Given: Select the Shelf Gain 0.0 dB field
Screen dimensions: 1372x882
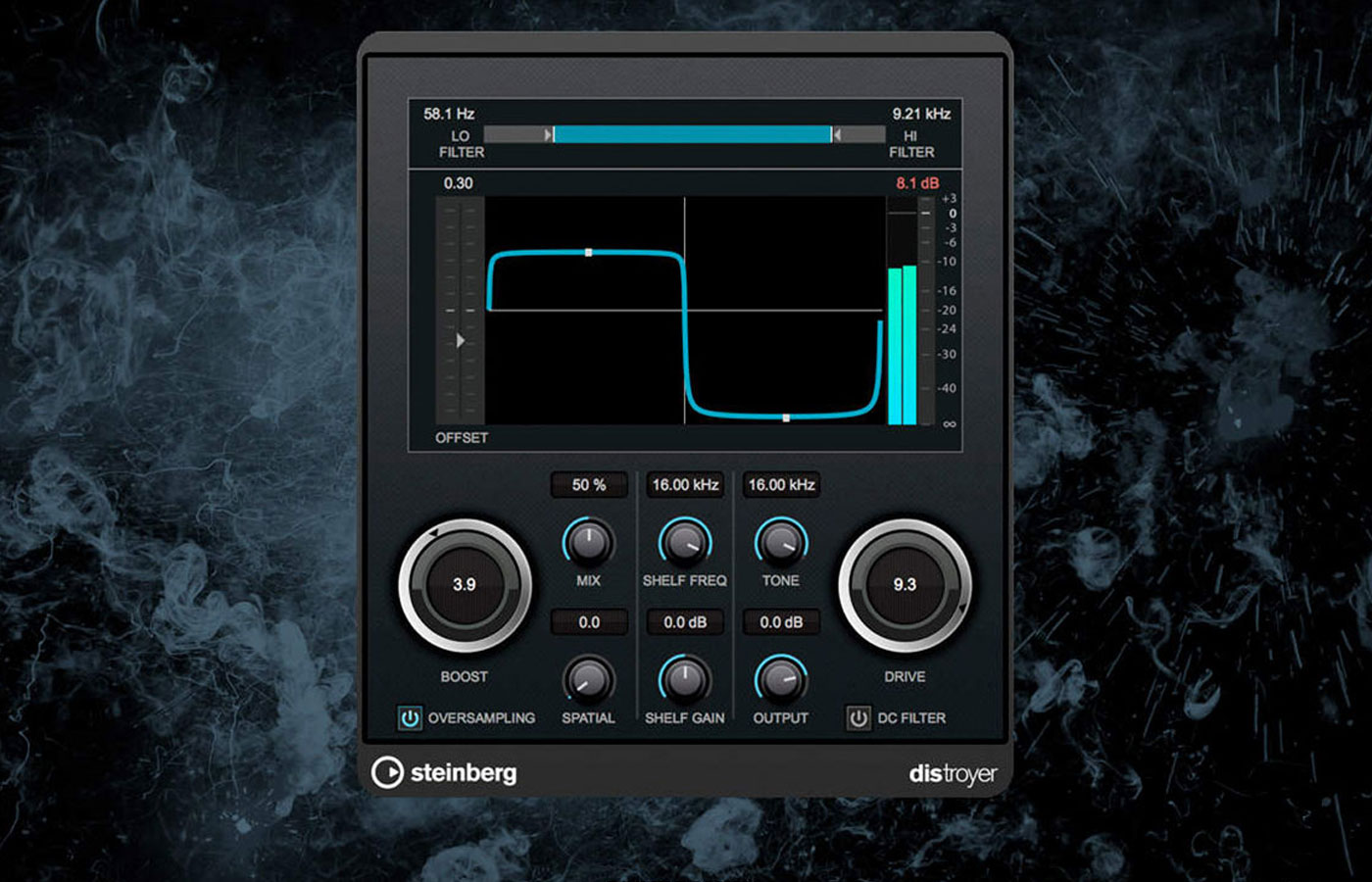Looking at the screenshot, I should [x=685, y=622].
